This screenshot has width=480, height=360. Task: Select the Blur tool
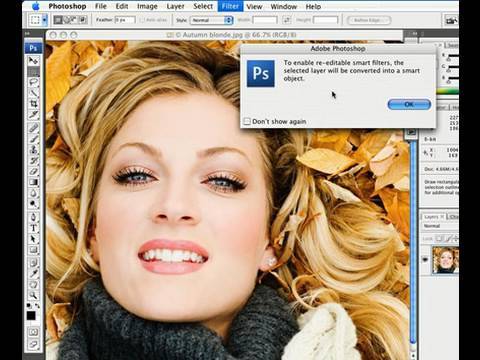point(33,193)
